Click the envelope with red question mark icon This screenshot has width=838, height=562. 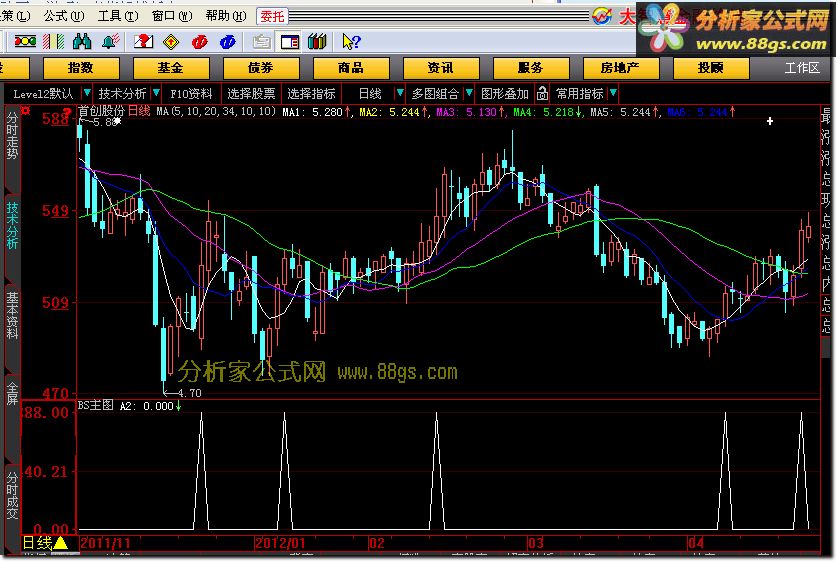click(143, 41)
